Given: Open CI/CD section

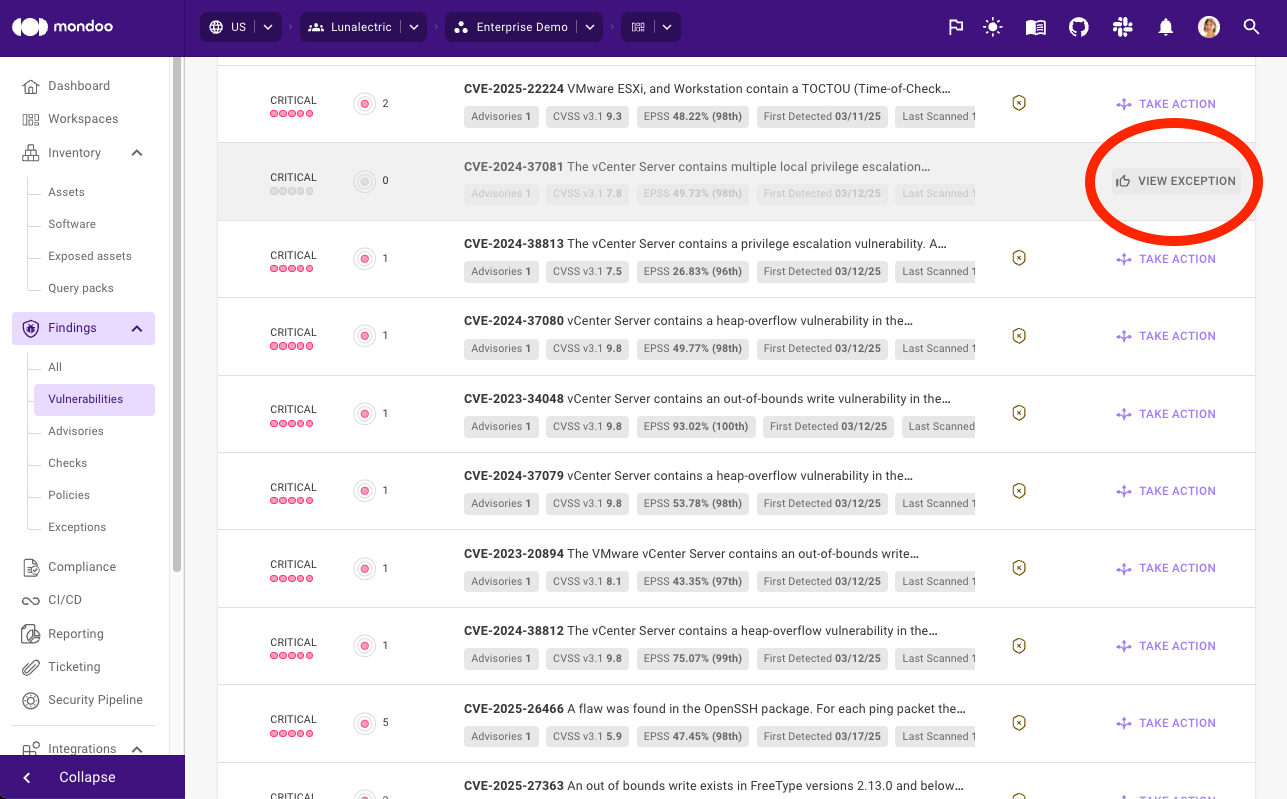Looking at the screenshot, I should (65, 600).
